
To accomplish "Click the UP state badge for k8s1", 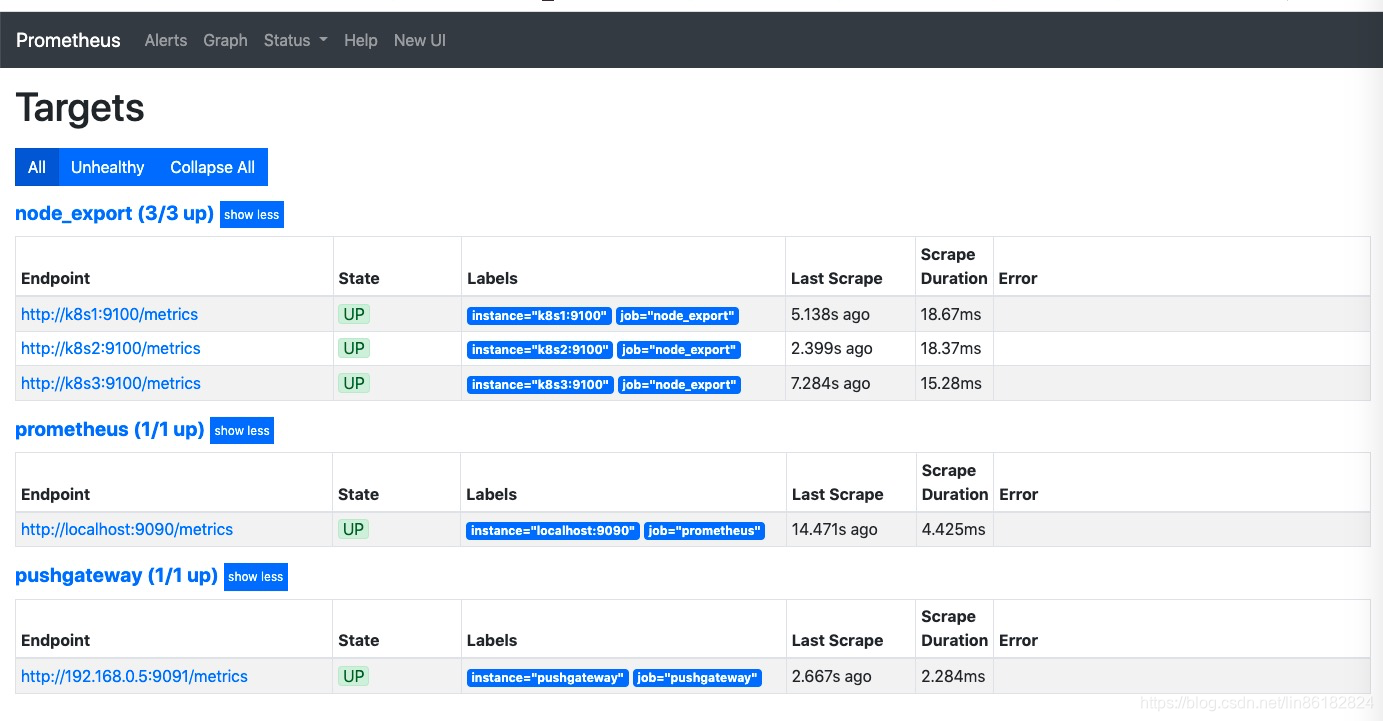I will 354,314.
